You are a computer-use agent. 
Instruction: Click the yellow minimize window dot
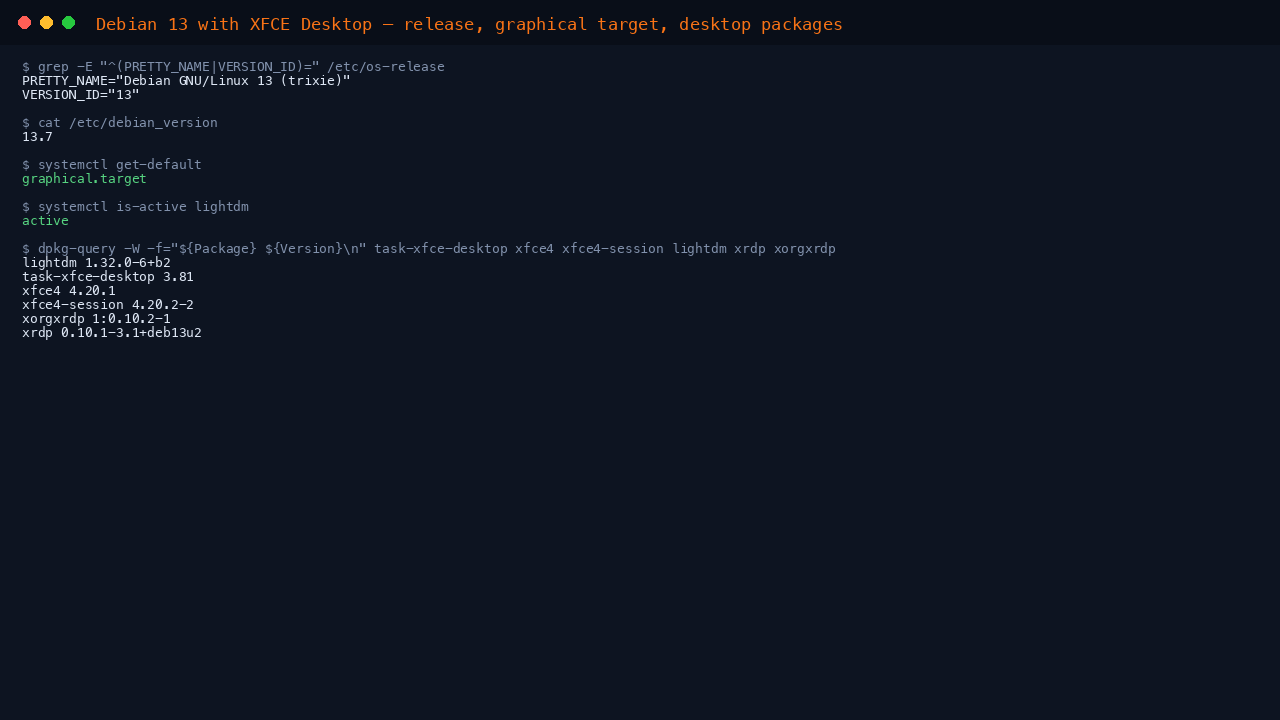pyautogui.click(x=46, y=23)
